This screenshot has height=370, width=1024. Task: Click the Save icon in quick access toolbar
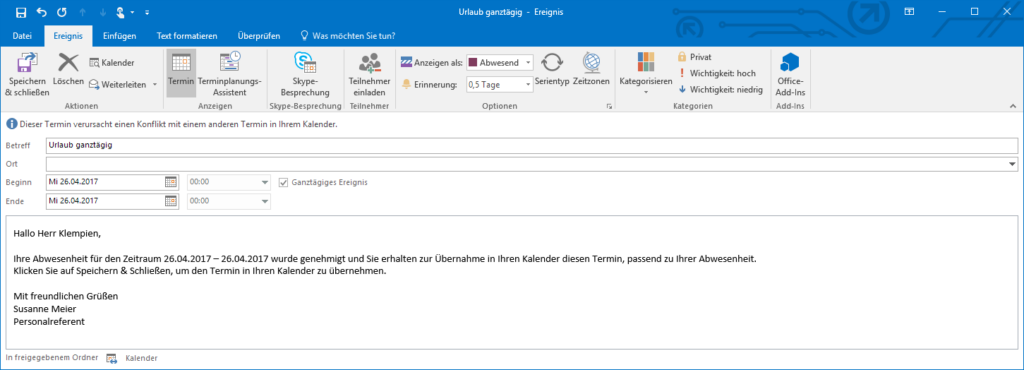(21, 12)
